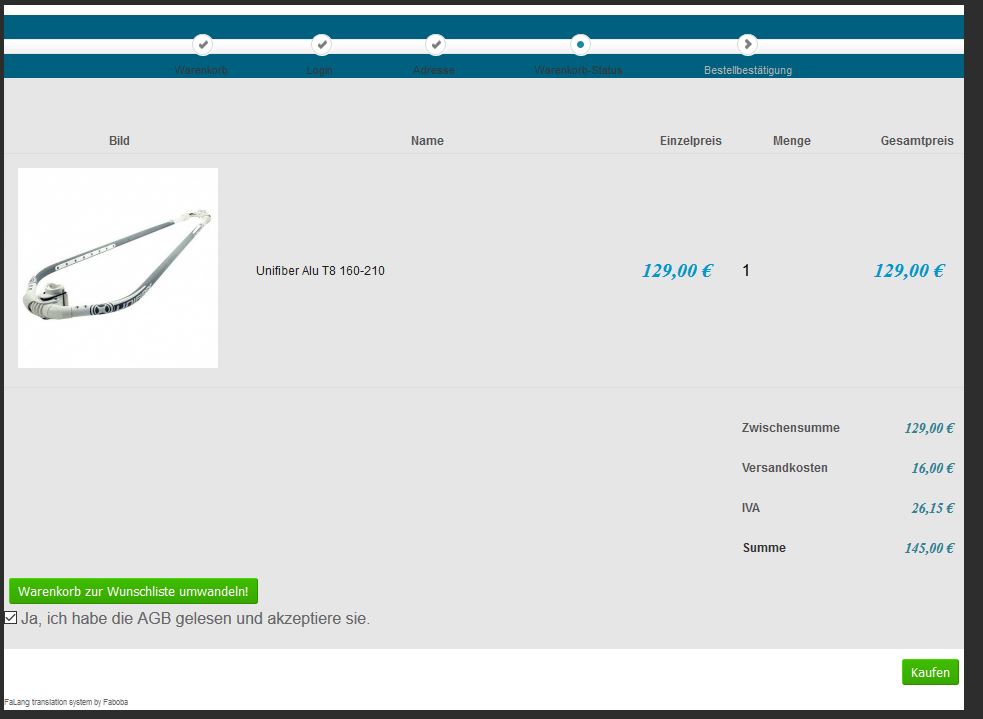The width and height of the screenshot is (983, 719).
Task: Click the Warenkorb step checkmark icon
Action: tap(202, 45)
